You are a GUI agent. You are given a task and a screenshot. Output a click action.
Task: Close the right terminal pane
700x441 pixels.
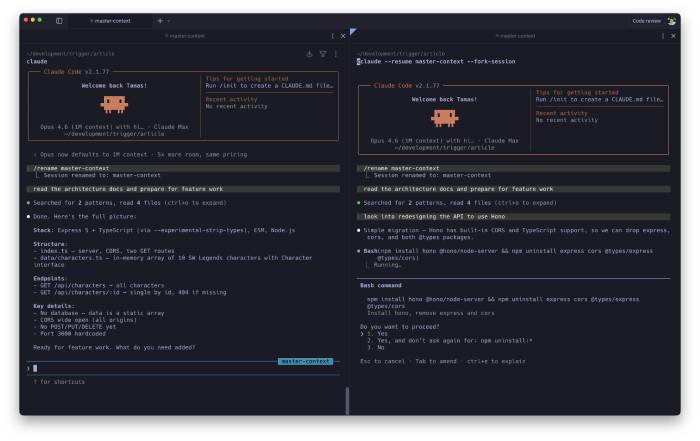673,36
